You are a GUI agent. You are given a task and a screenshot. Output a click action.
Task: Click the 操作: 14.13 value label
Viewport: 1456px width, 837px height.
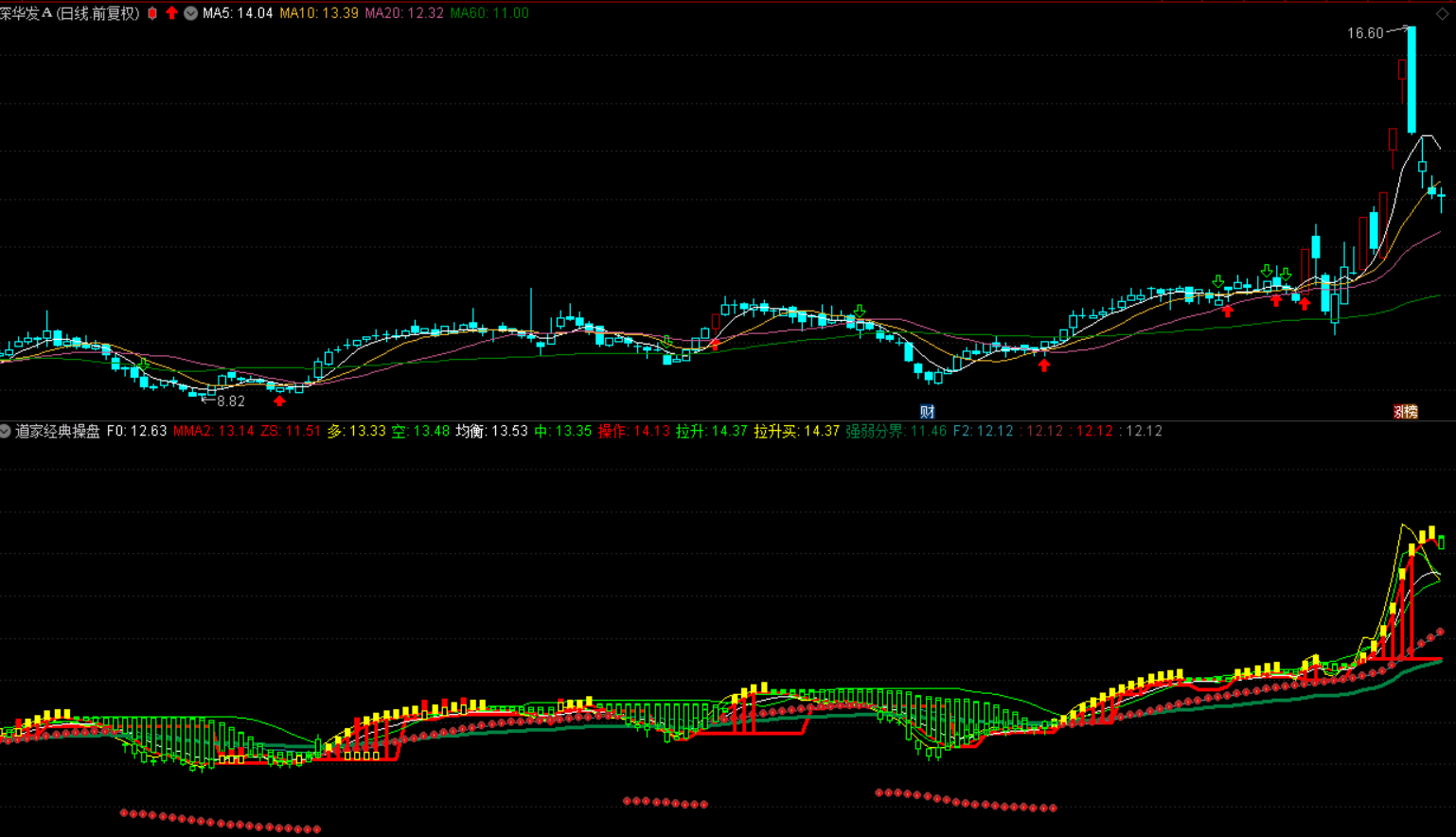click(x=634, y=431)
